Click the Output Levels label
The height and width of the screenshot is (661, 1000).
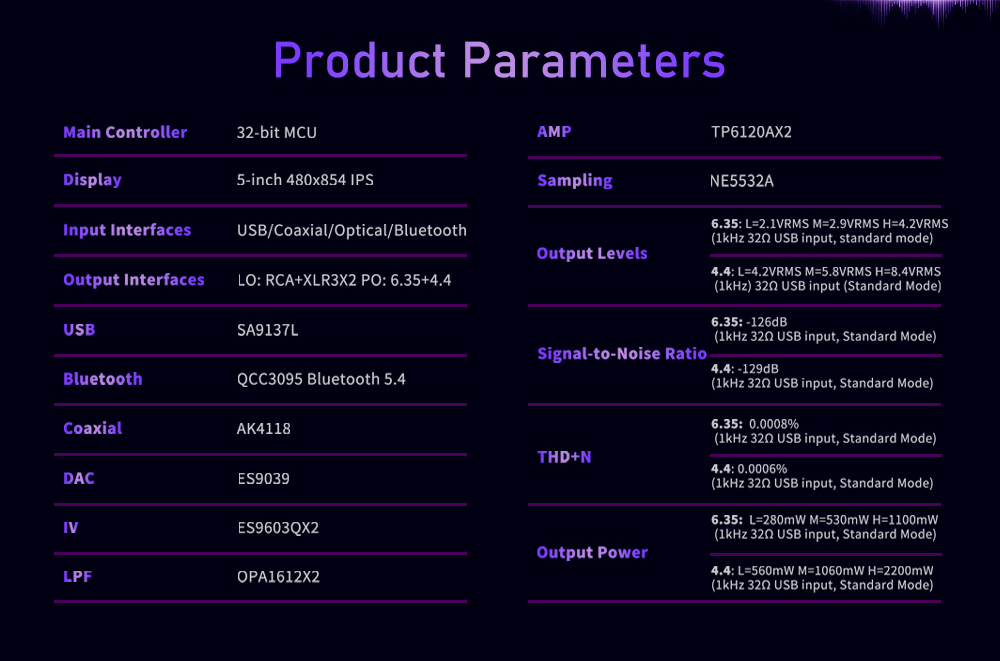(592, 253)
